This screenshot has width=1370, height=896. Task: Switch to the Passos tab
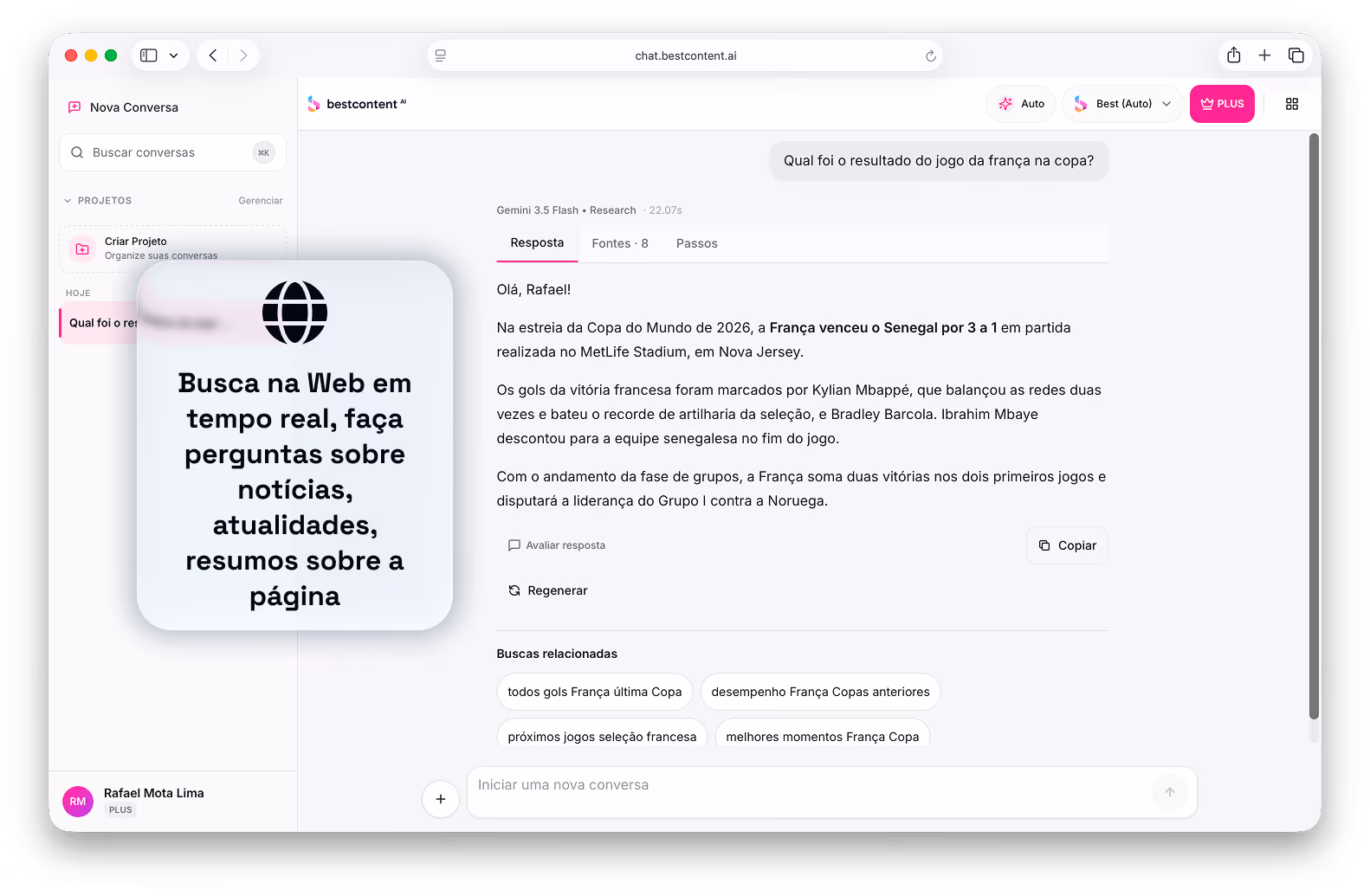tap(697, 243)
